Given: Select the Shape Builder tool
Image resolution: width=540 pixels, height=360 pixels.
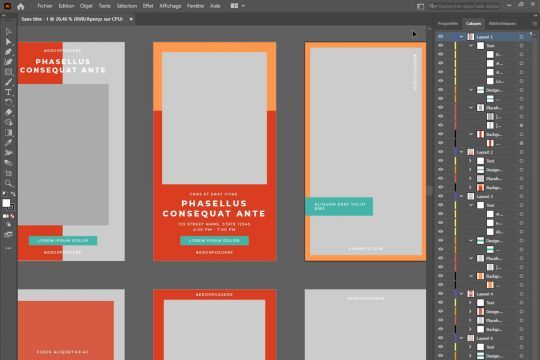Looking at the screenshot, I should pyautogui.click(x=8, y=122).
